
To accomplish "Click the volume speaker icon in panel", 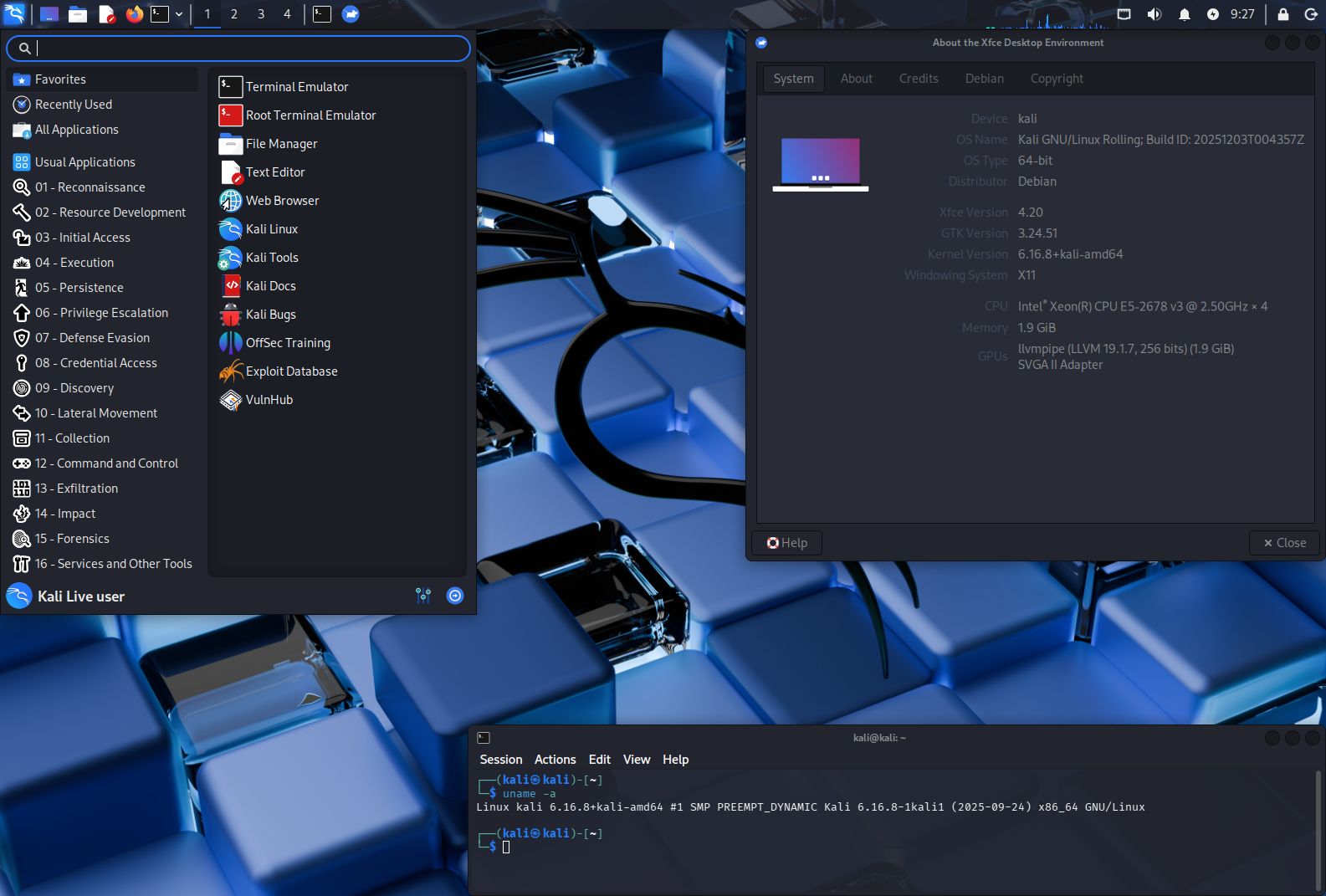I will click(x=1154, y=14).
